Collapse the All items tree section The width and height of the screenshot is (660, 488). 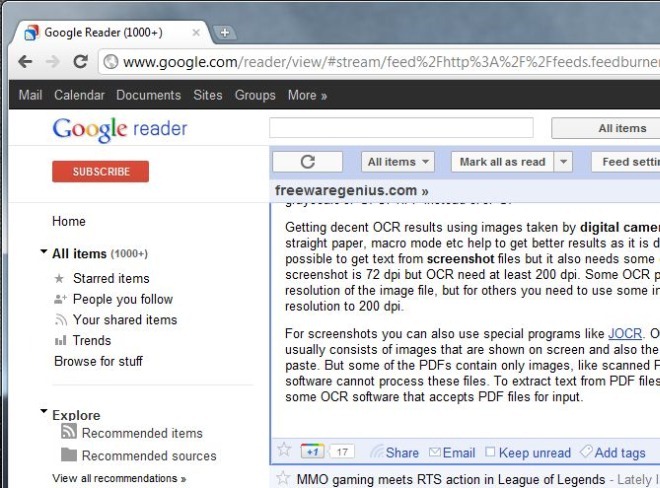[x=43, y=252]
